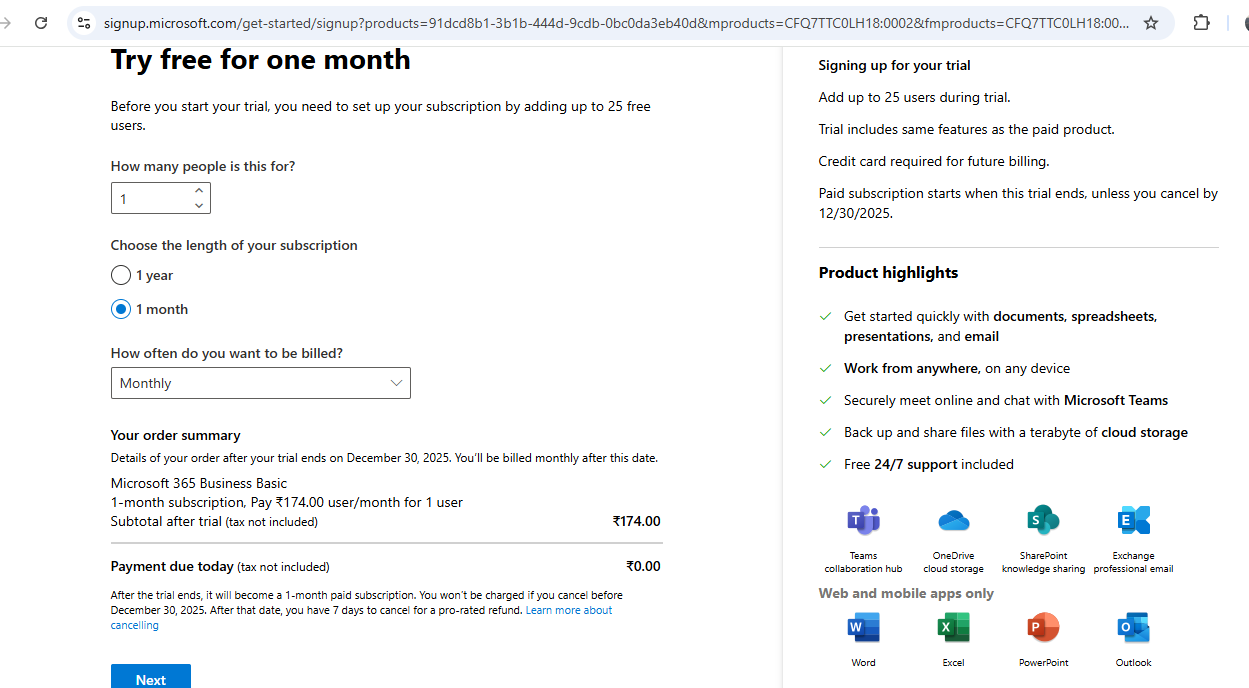Reload the page using the refresh button

(41, 23)
